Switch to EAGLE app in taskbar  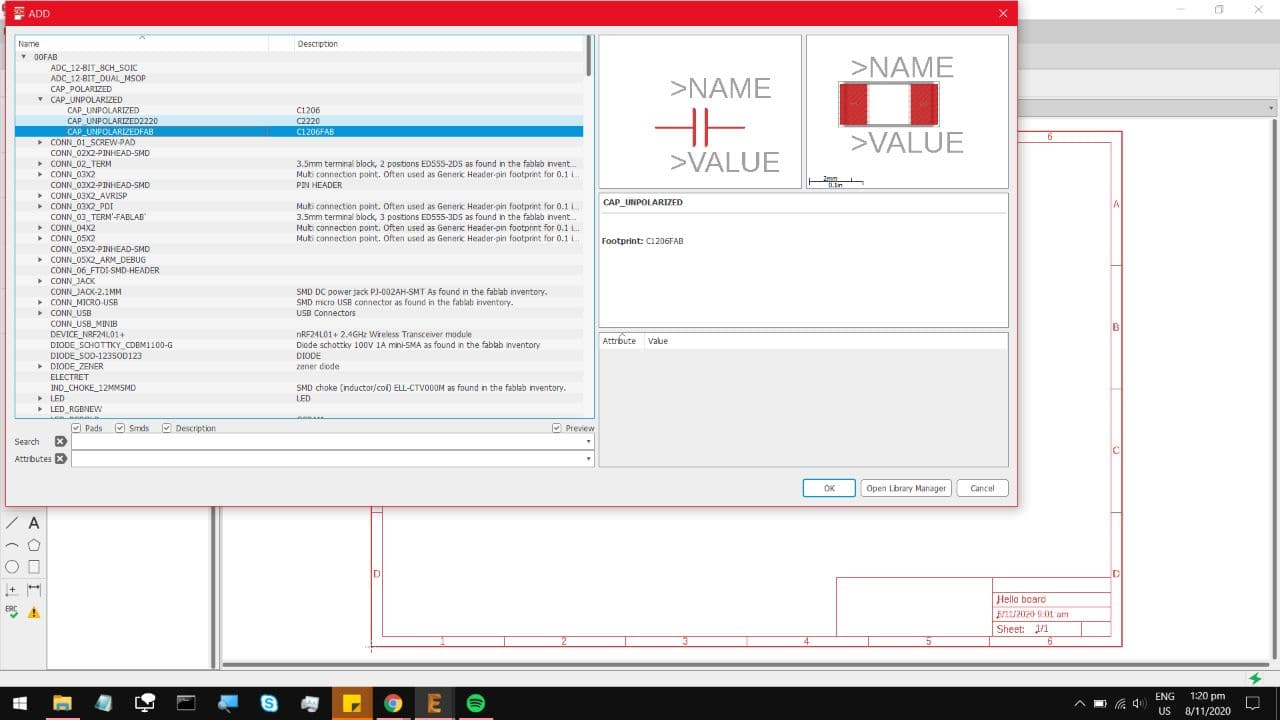coord(434,703)
